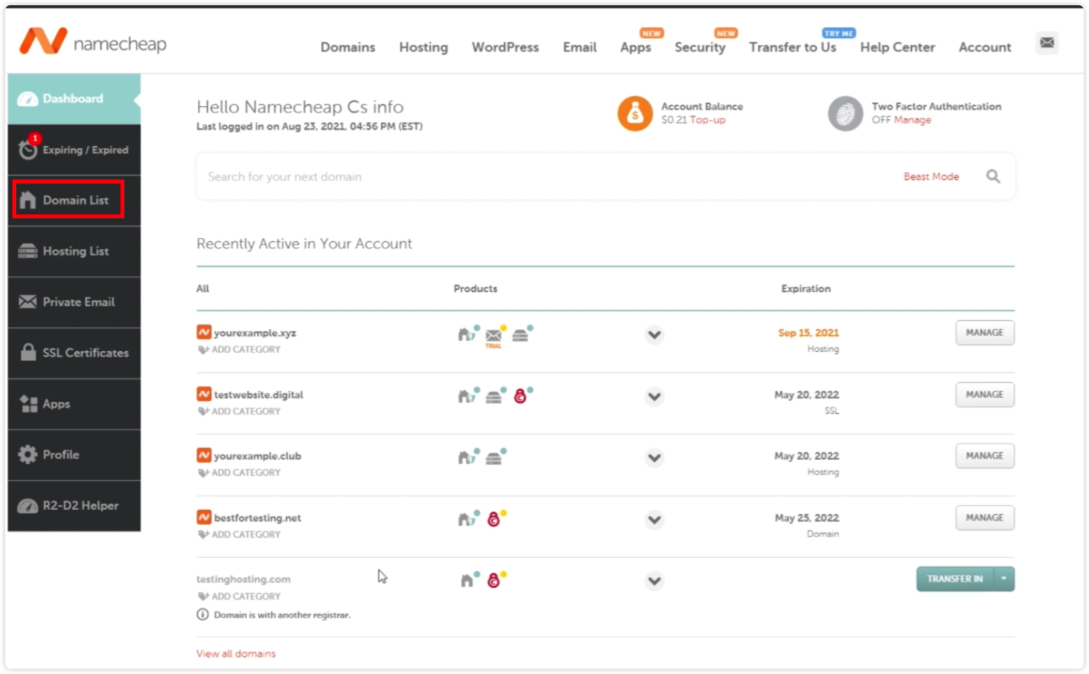This screenshot has height=674, width=1089.
Task: Click the Manage link for Two Factor Authentication
Action: click(912, 120)
